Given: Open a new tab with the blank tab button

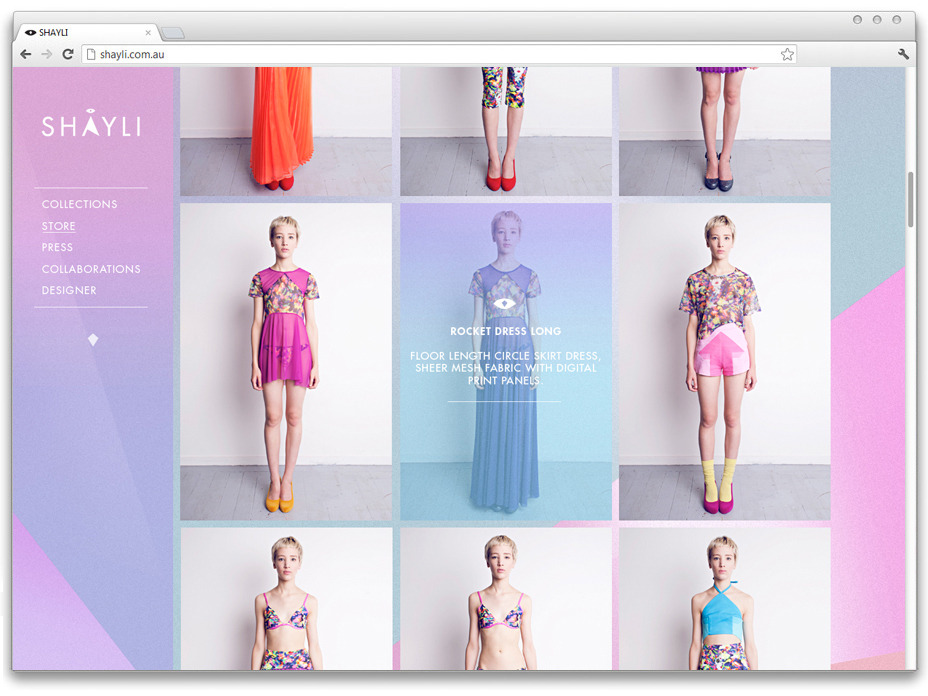Looking at the screenshot, I should (x=173, y=33).
